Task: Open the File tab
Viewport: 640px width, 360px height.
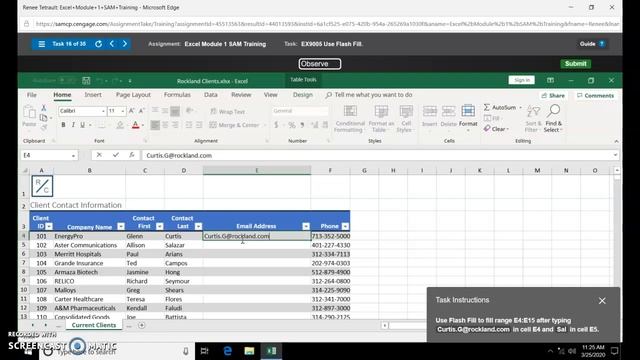Action: pos(32,95)
